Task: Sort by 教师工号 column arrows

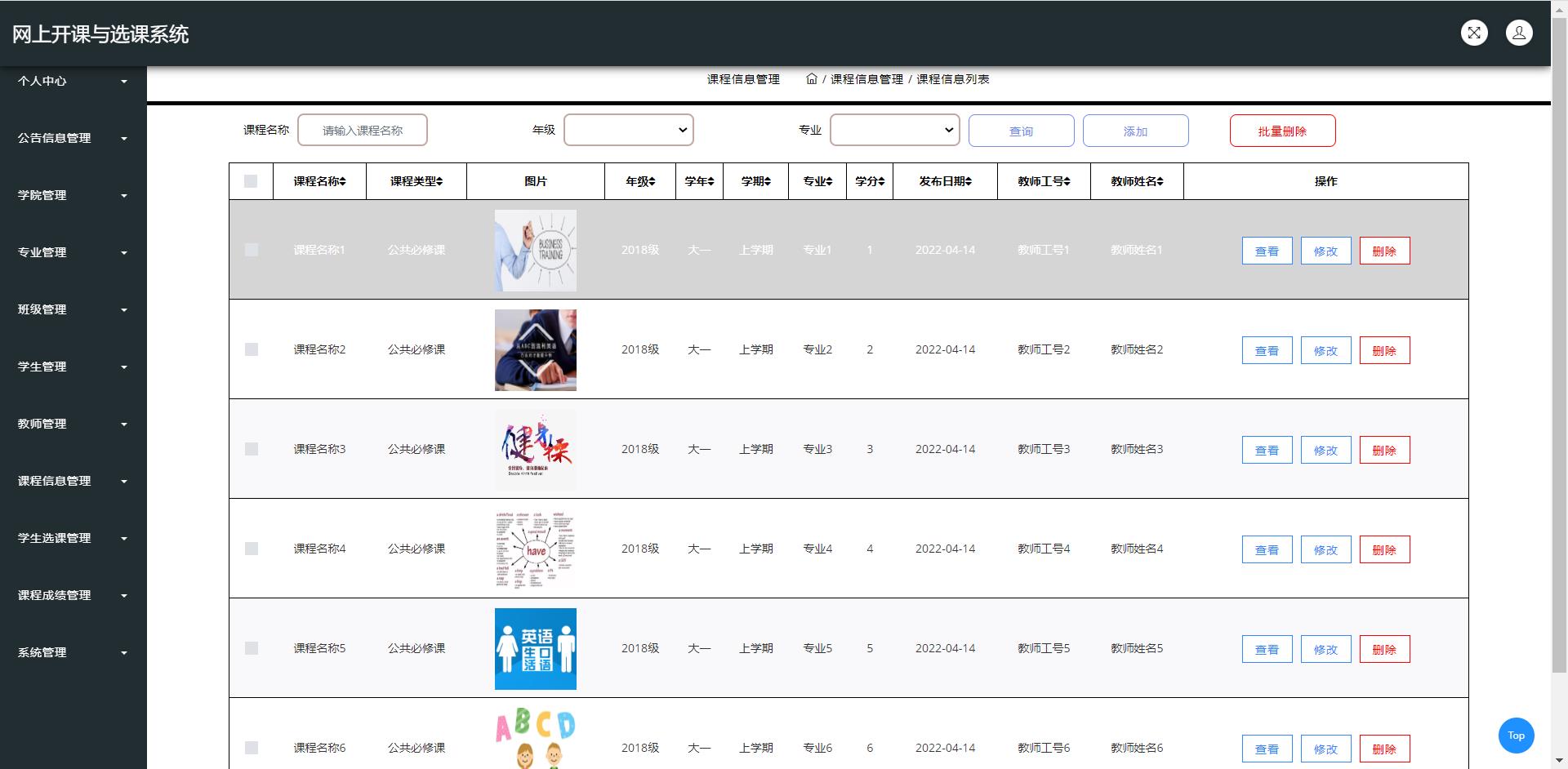Action: click(1067, 181)
